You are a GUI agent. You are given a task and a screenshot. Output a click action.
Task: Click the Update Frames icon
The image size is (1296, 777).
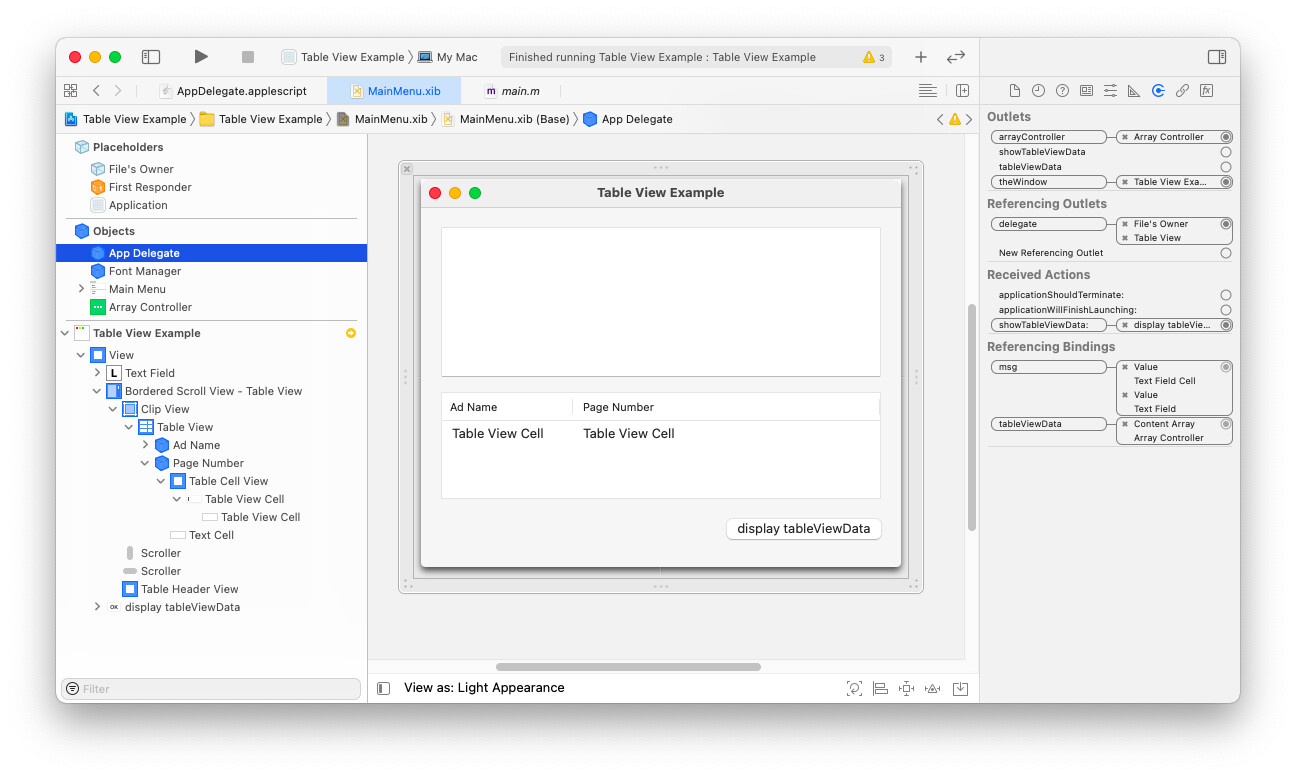(x=854, y=688)
